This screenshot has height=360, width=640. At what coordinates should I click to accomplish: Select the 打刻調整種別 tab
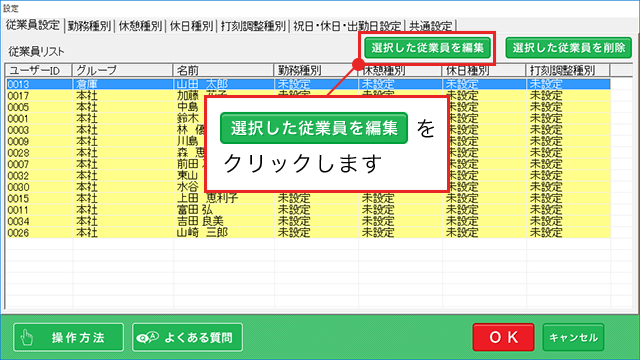253,26
